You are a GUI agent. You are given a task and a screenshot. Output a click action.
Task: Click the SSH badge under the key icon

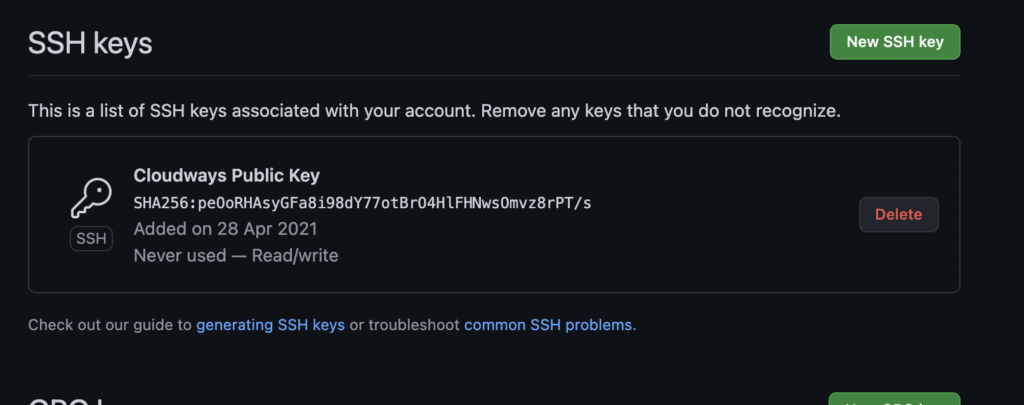click(x=91, y=240)
